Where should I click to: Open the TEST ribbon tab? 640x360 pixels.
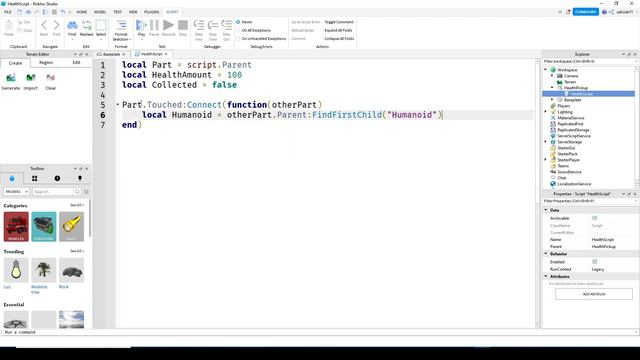[x=118, y=12]
